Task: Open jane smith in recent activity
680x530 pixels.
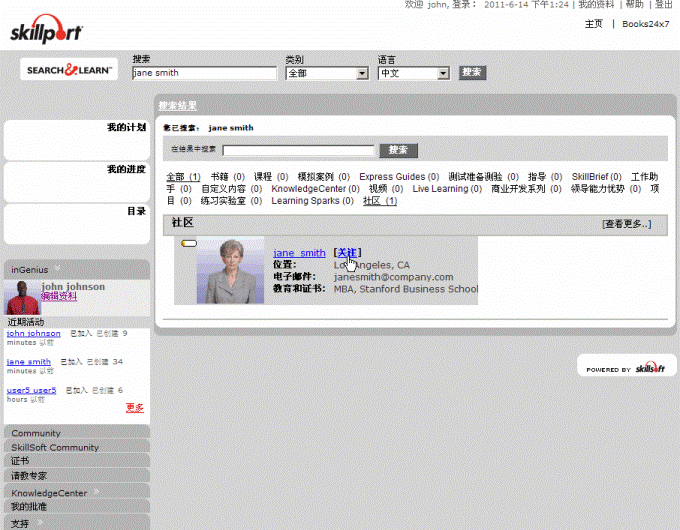Action: pos(29,362)
